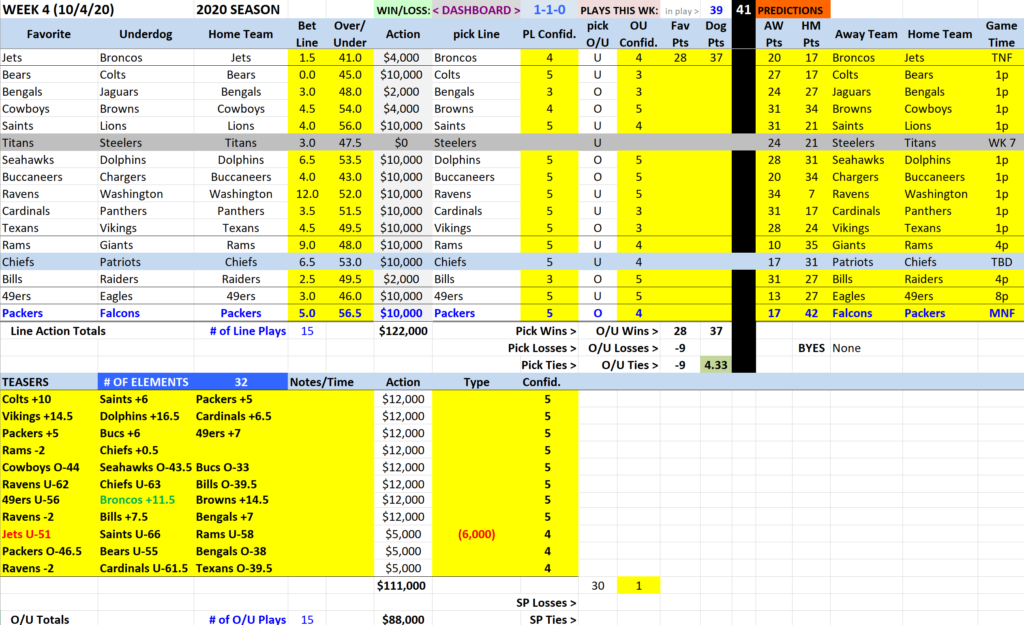Viewport: 1024px width, 625px height.
Task: Click the Over/Under column header
Action: (x=350, y=34)
